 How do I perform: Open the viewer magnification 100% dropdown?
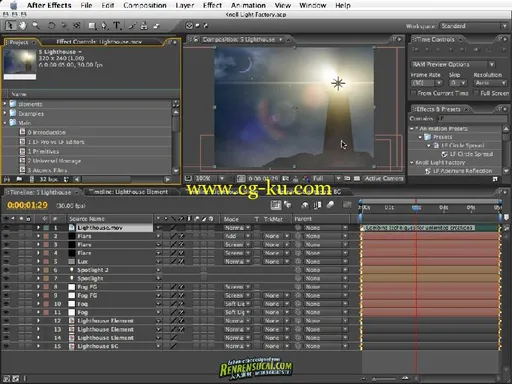pos(209,179)
